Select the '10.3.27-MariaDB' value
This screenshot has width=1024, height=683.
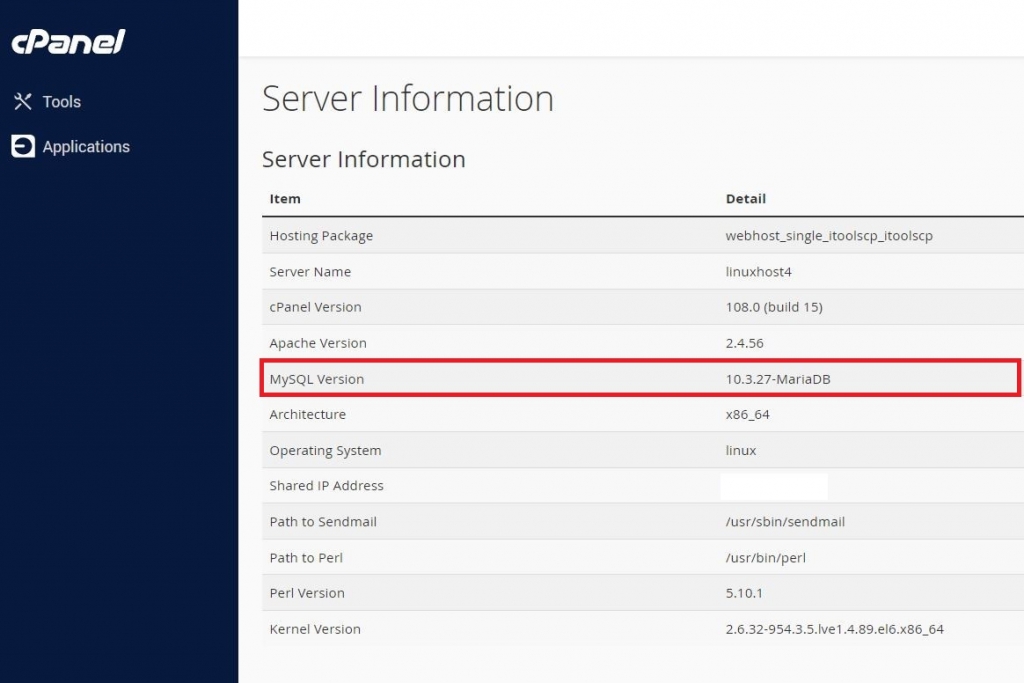click(778, 379)
